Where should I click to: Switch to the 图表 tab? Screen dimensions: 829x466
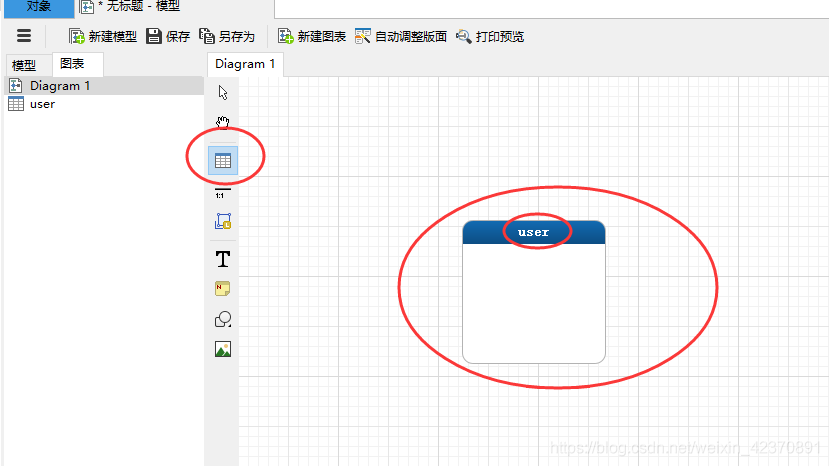click(77, 64)
